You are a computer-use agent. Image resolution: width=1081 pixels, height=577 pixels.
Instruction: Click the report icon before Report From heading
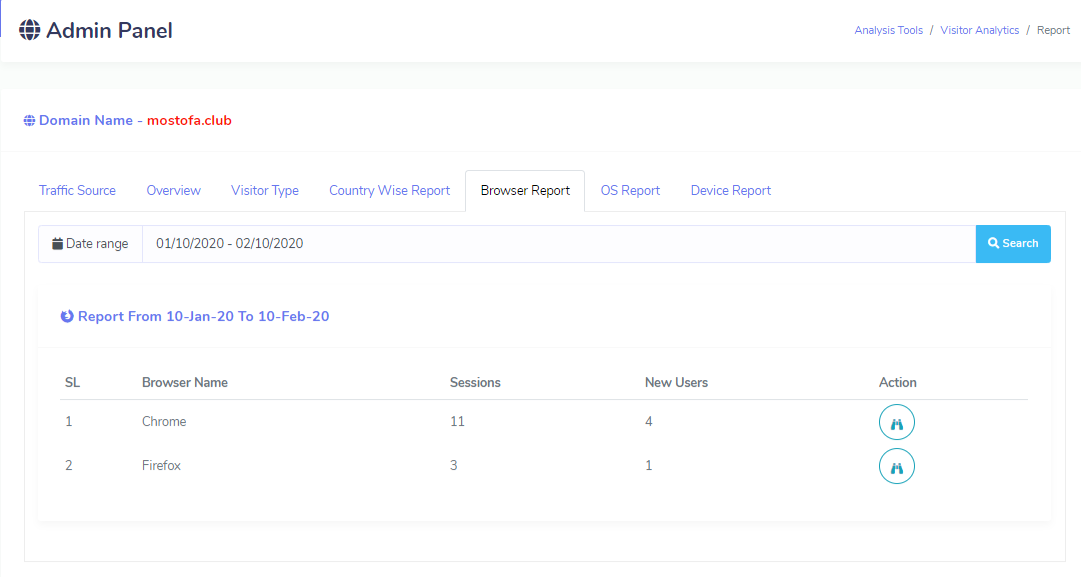click(67, 317)
